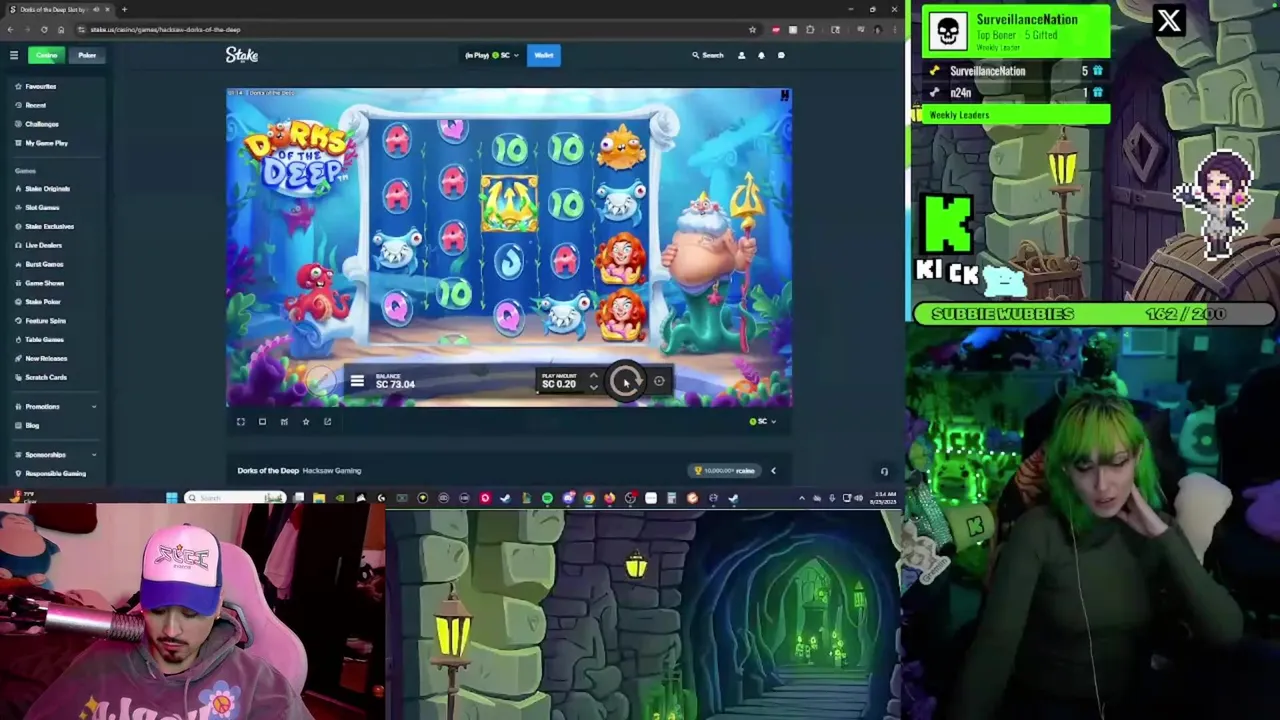Screen dimensions: 1280x720
Task: Open Chrome extensions puzzle icon
Action: 810,29
